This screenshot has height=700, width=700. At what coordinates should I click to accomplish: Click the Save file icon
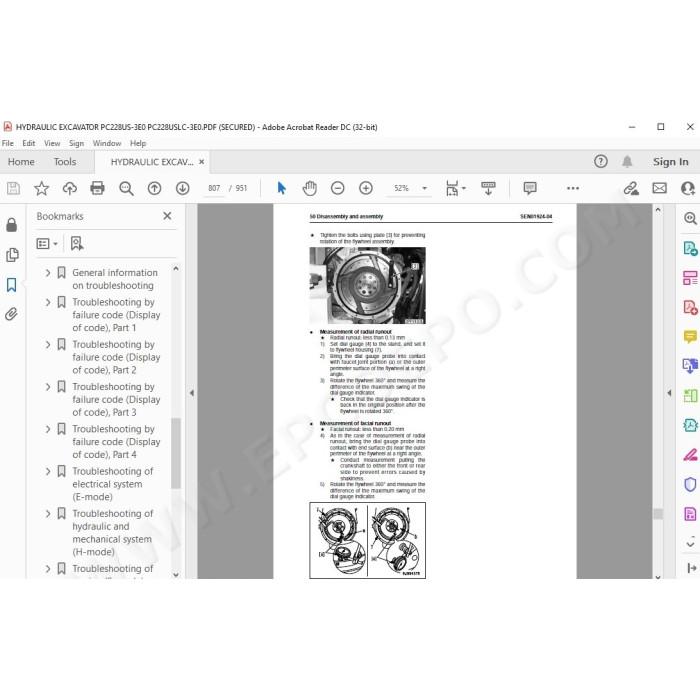[x=13, y=188]
